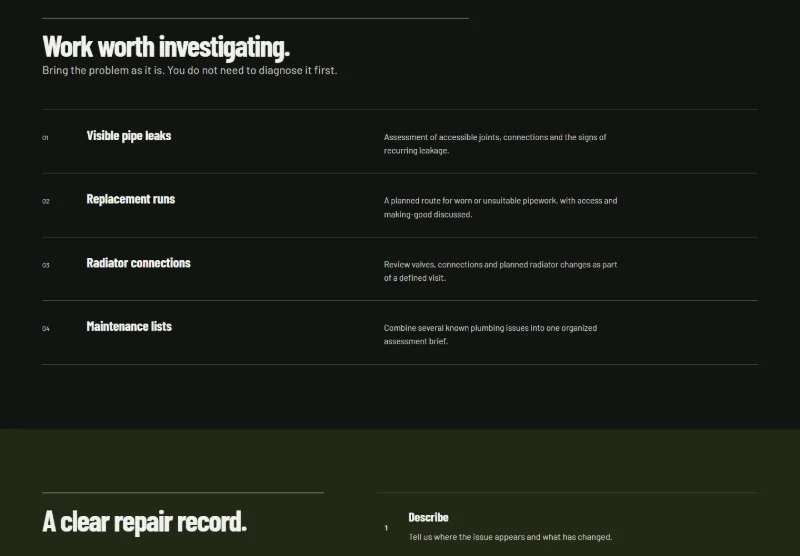Screen dimensions: 800x556
Task: Click number 02 beside Replacement runs
Action: pyautogui.click(x=46, y=201)
